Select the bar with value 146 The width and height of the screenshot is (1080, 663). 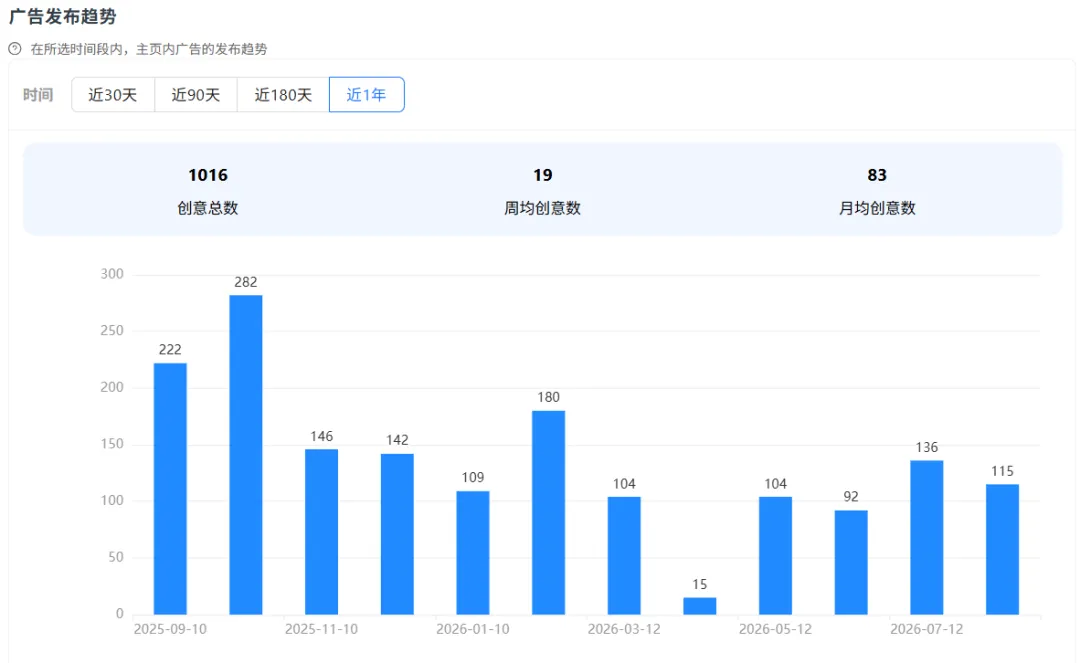pyautogui.click(x=322, y=532)
